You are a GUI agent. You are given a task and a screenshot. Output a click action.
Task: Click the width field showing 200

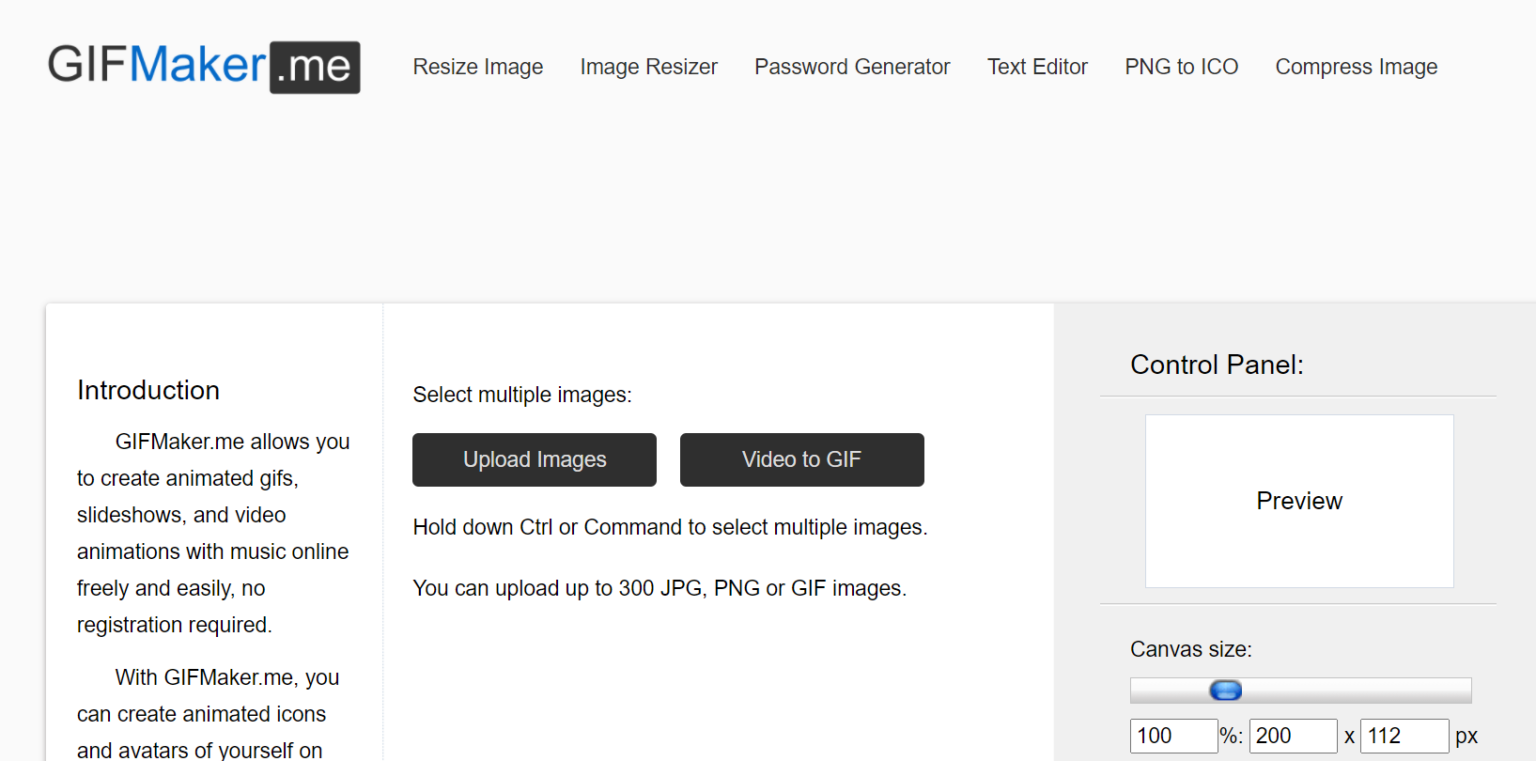(x=1293, y=735)
